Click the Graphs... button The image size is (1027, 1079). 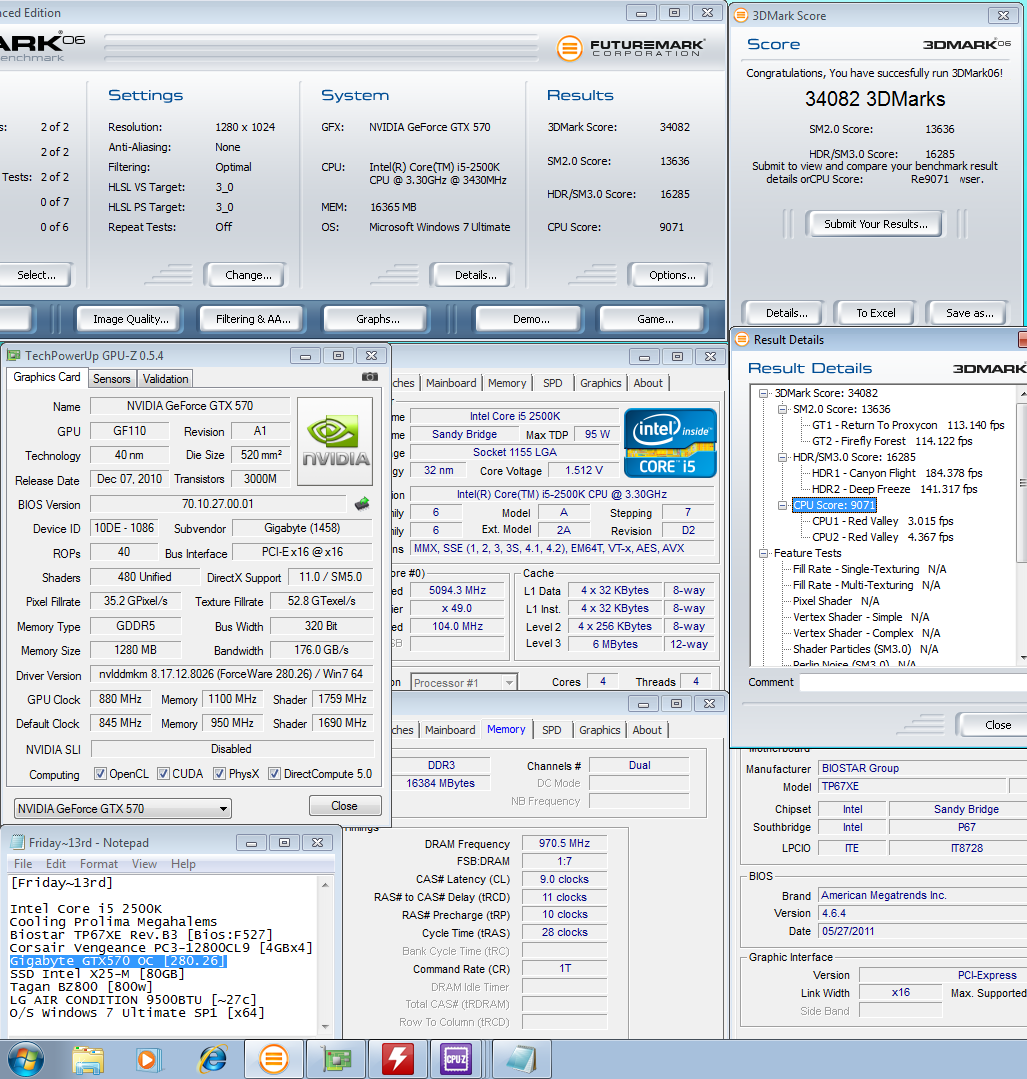pyautogui.click(x=377, y=319)
